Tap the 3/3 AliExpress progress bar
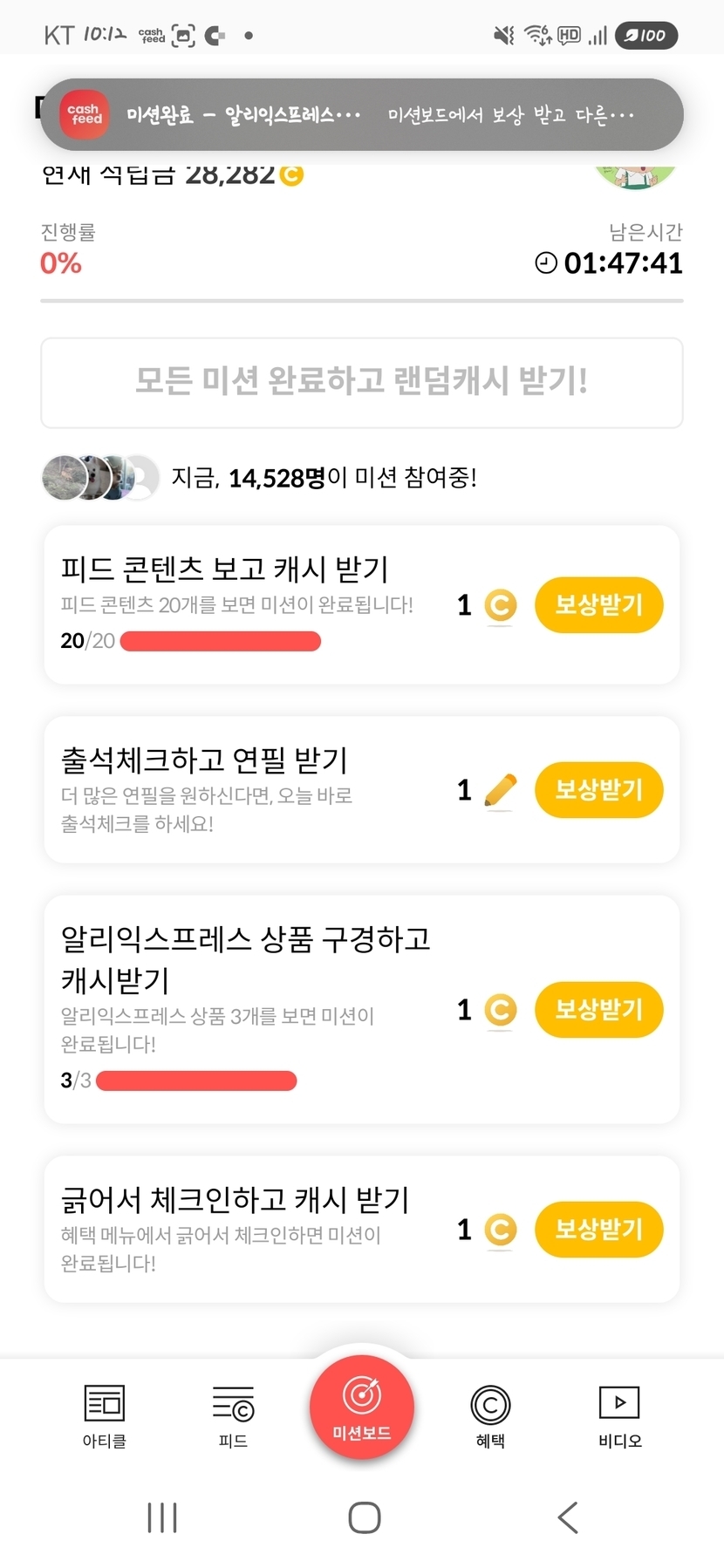This screenshot has width=724, height=1568. coord(196,1081)
